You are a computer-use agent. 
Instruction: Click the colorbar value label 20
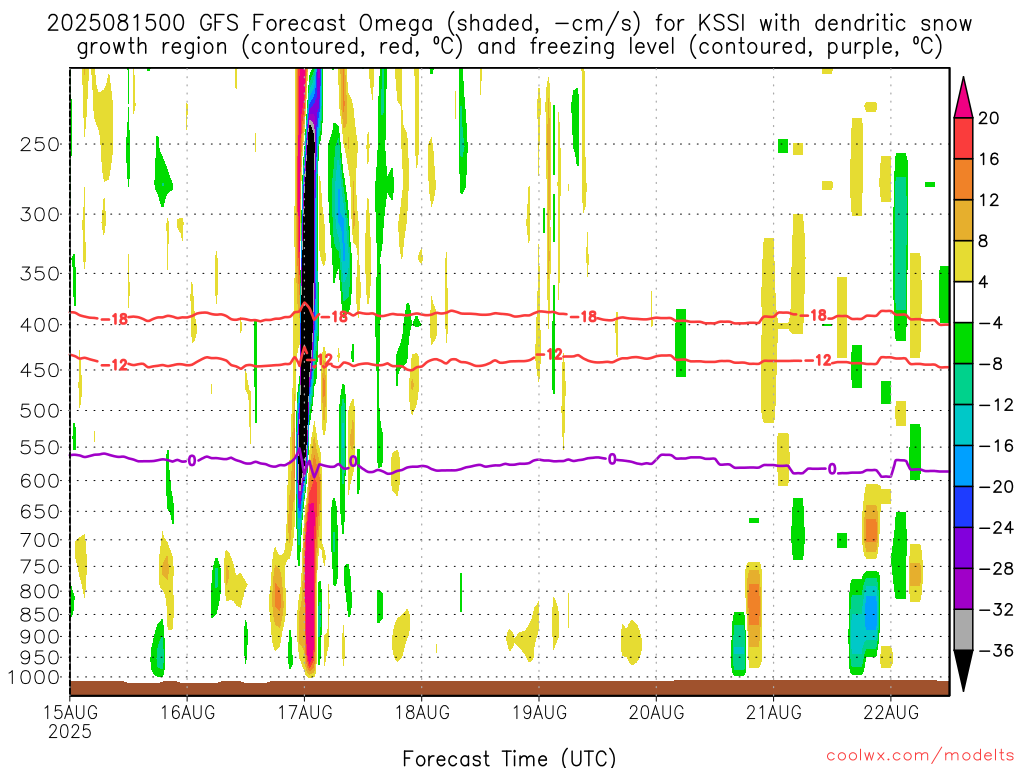pos(989,118)
